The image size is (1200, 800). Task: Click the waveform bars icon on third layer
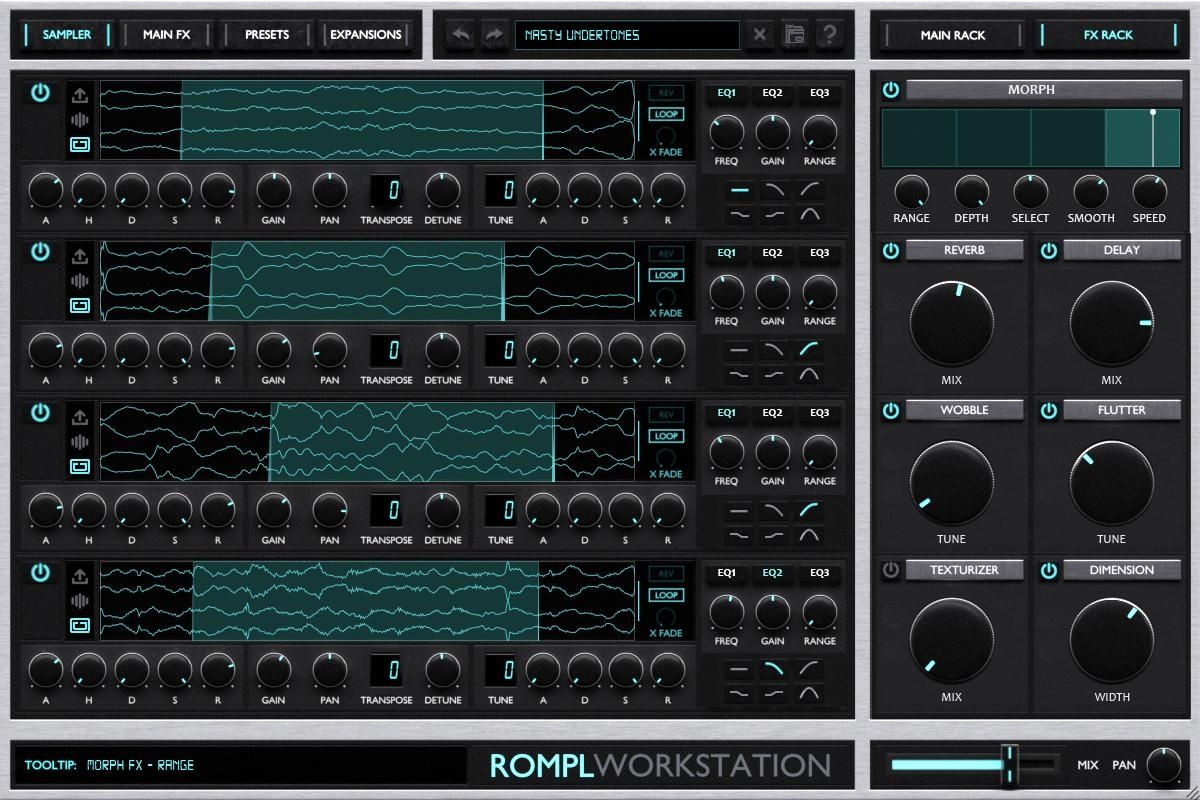(80, 441)
